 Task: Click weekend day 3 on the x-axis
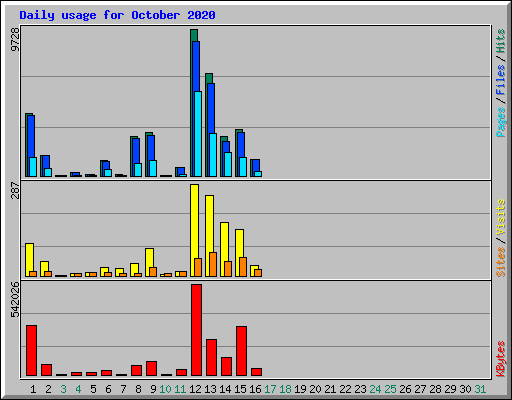(63, 389)
